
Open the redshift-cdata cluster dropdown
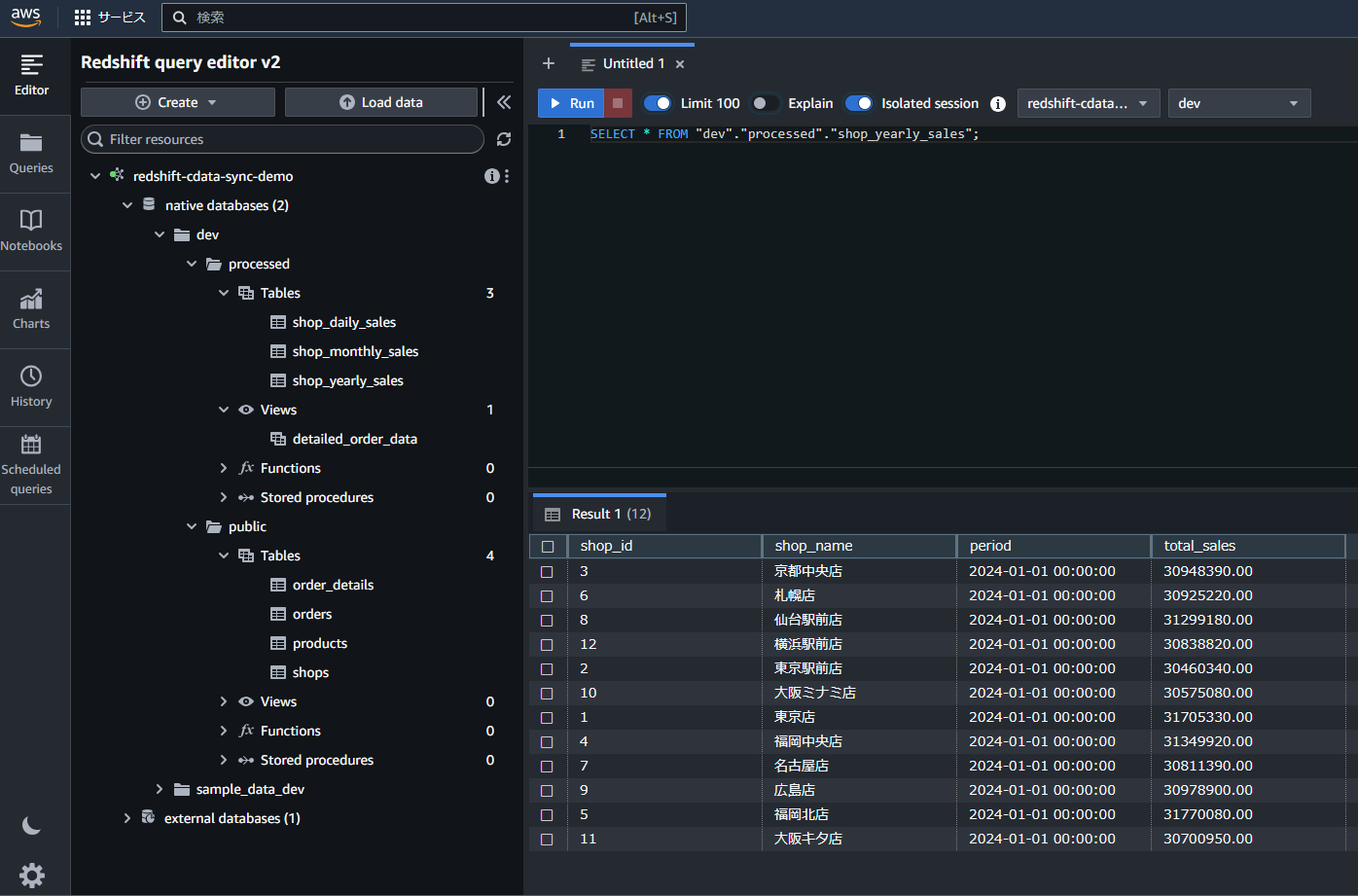tap(1089, 103)
